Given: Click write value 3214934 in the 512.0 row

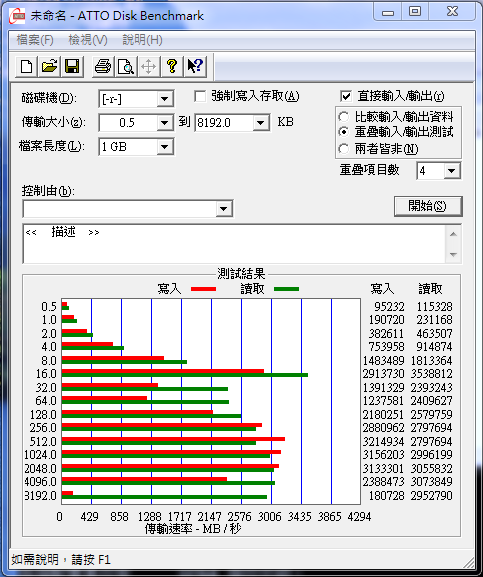Looking at the screenshot, I should click(x=384, y=441).
